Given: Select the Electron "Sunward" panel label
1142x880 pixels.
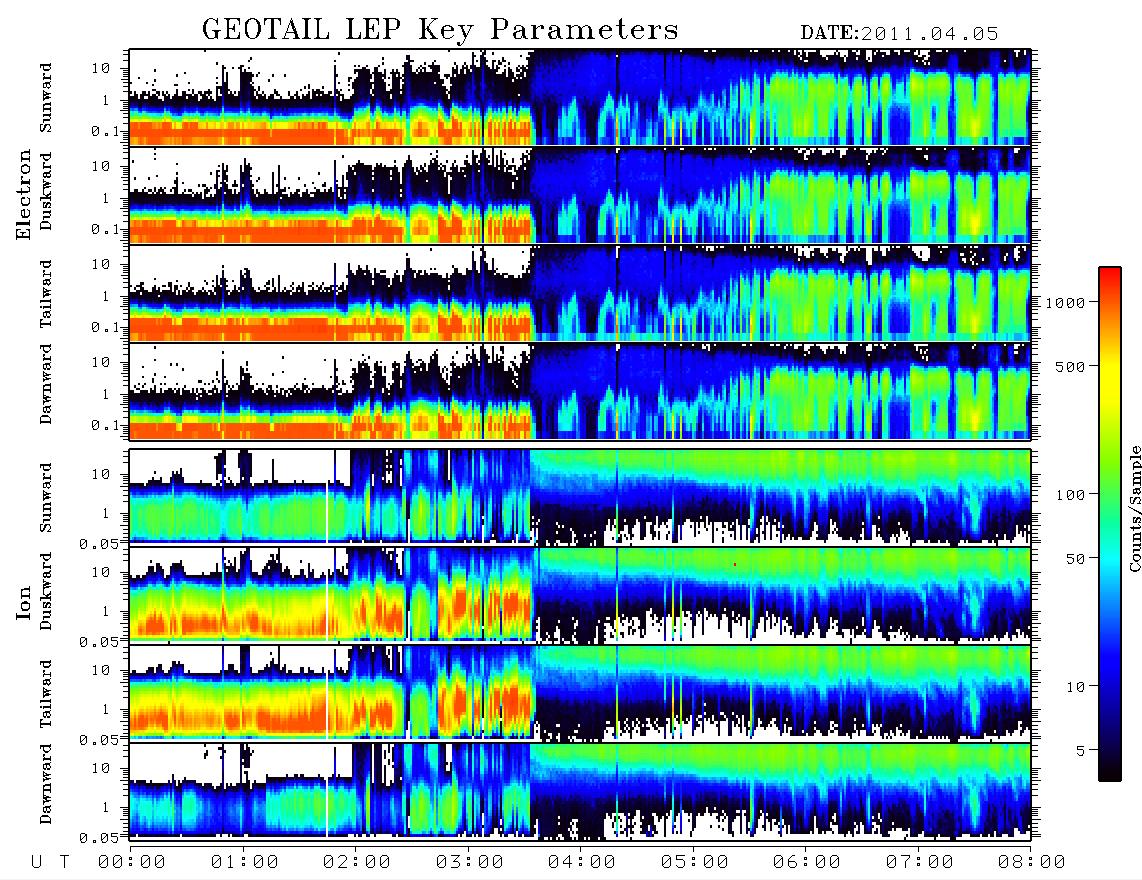Looking at the screenshot, I should [46, 98].
